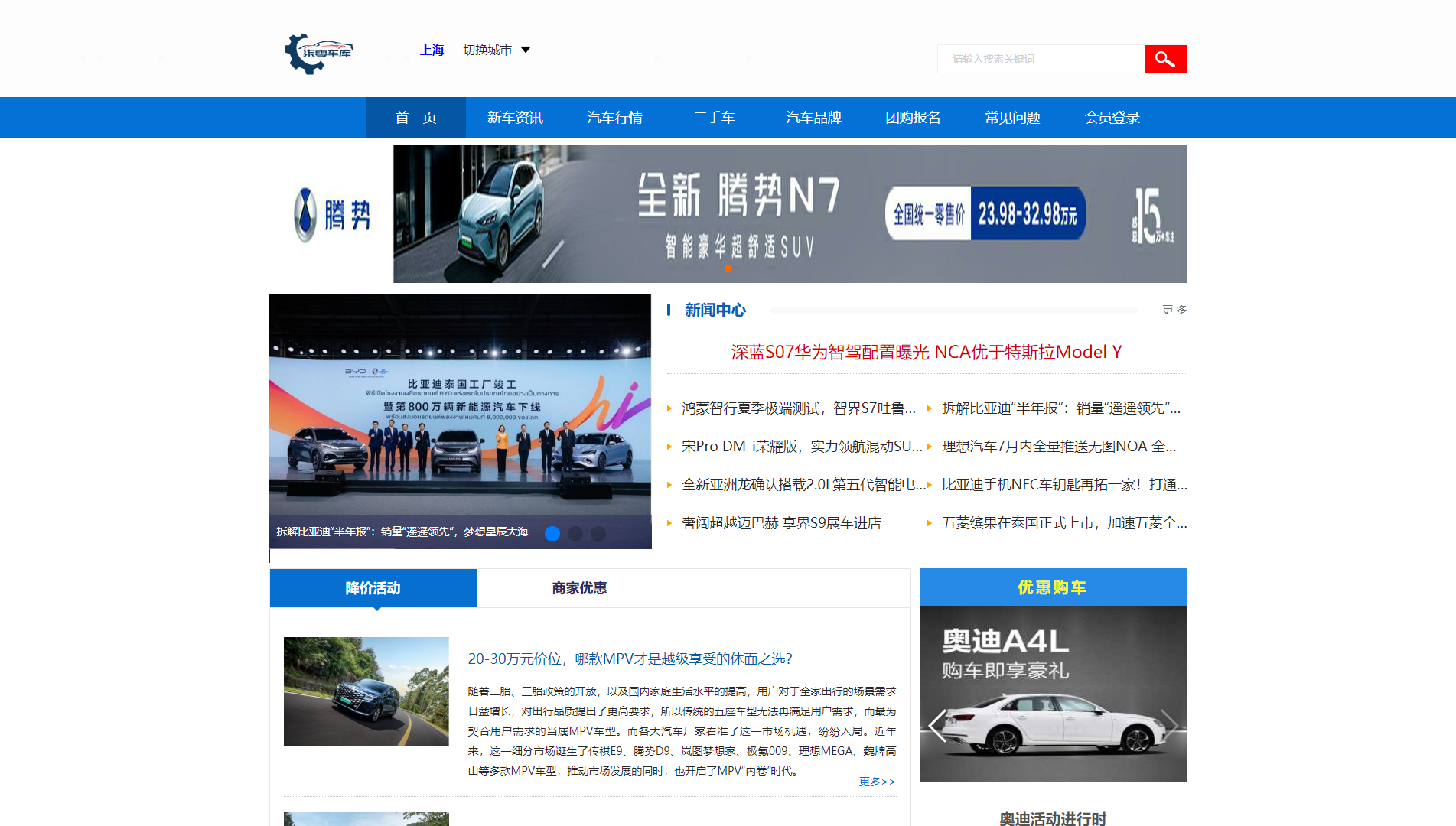This screenshot has width=1456, height=826.
Task: Click the Denza brand logo
Action: (x=331, y=215)
